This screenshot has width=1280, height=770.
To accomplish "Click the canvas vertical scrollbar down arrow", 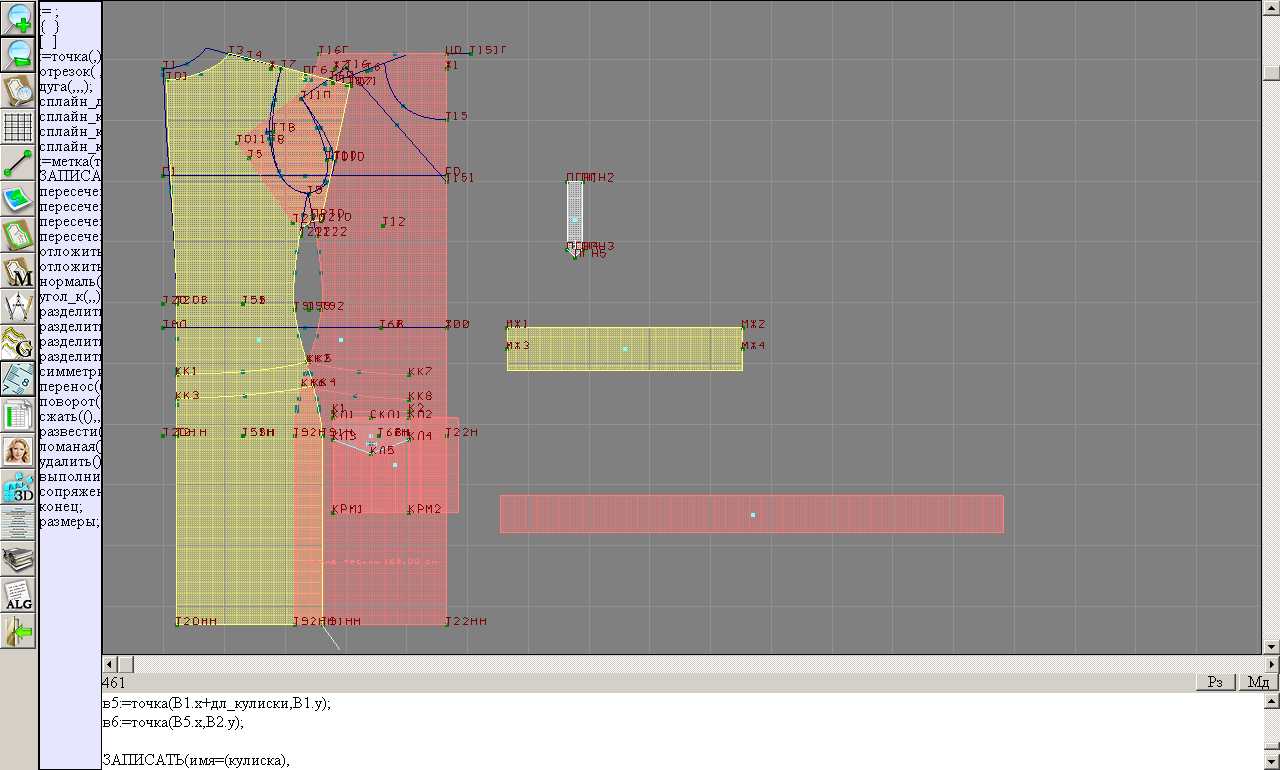I will 1271,647.
